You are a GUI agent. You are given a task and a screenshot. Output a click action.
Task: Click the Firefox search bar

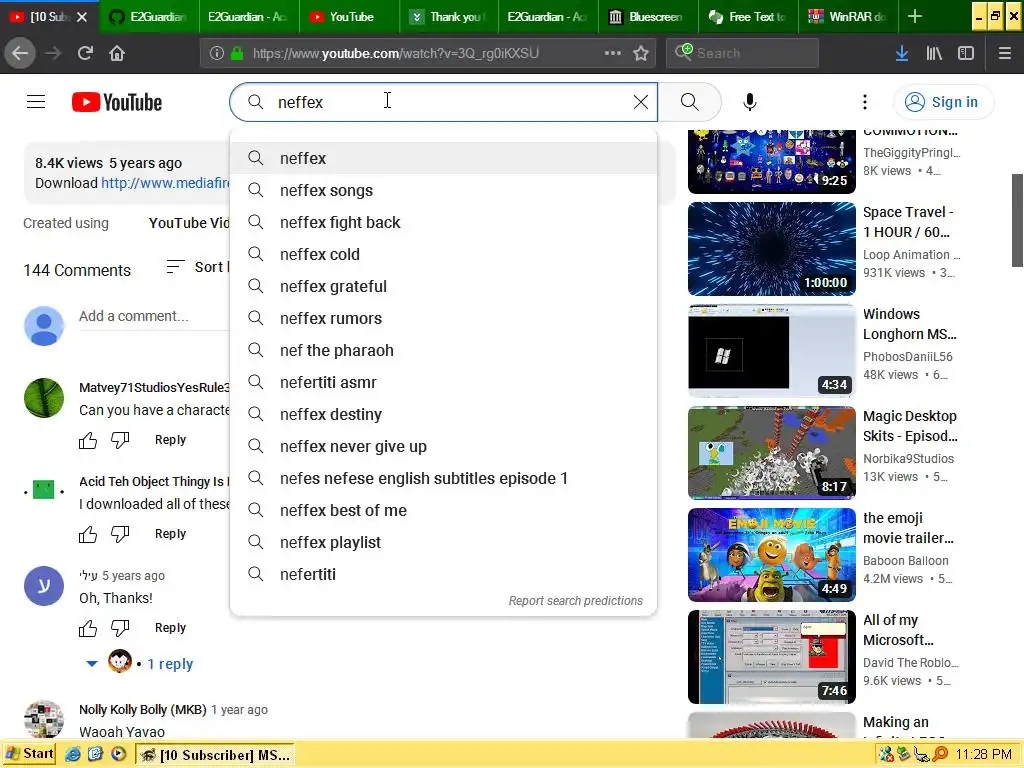(743, 53)
